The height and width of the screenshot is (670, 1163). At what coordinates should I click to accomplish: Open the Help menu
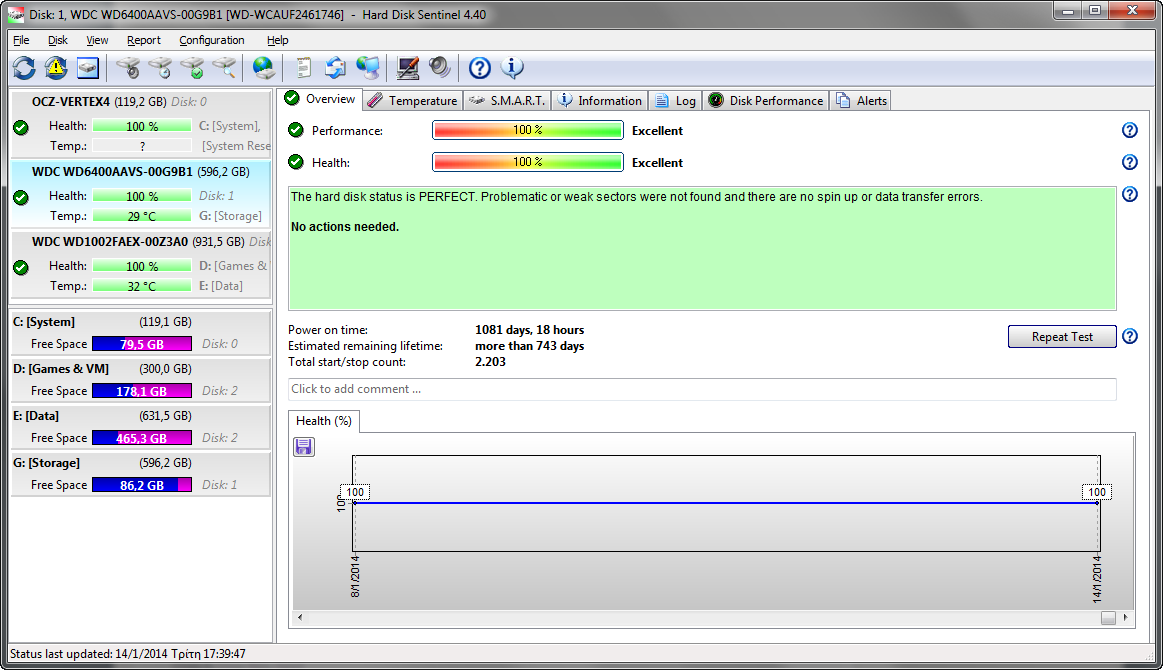click(277, 40)
